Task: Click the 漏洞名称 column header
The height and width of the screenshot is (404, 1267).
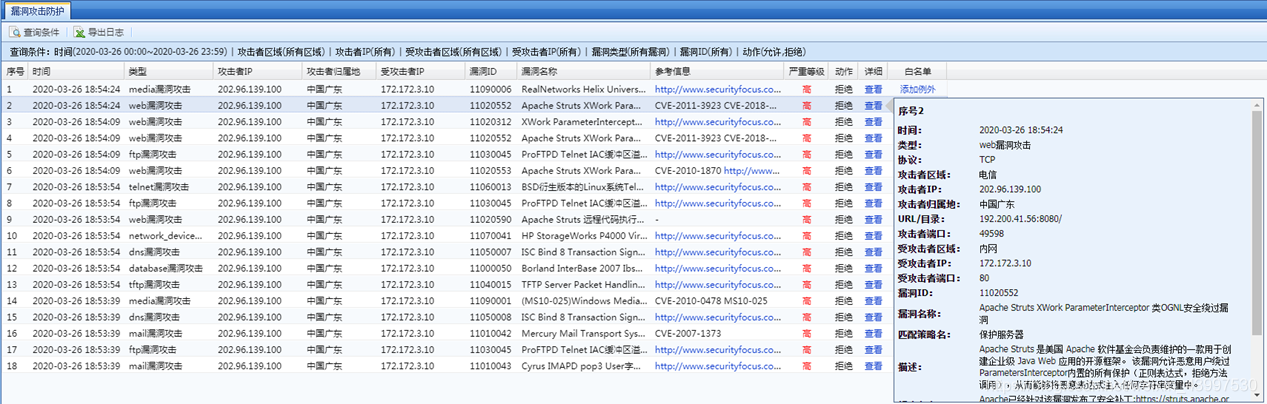Action: [539, 72]
